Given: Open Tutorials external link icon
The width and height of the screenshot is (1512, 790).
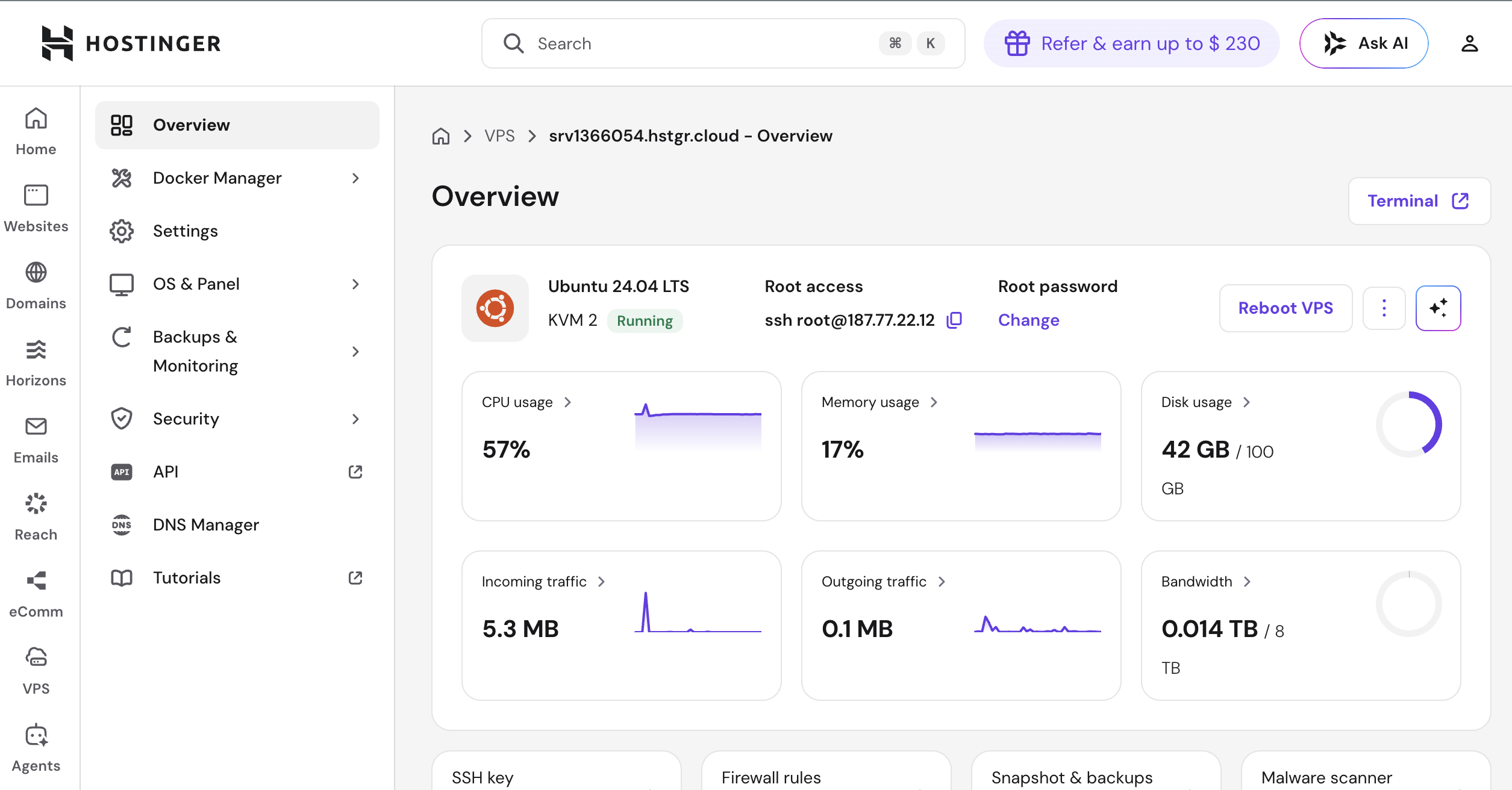Looking at the screenshot, I should tap(355, 577).
